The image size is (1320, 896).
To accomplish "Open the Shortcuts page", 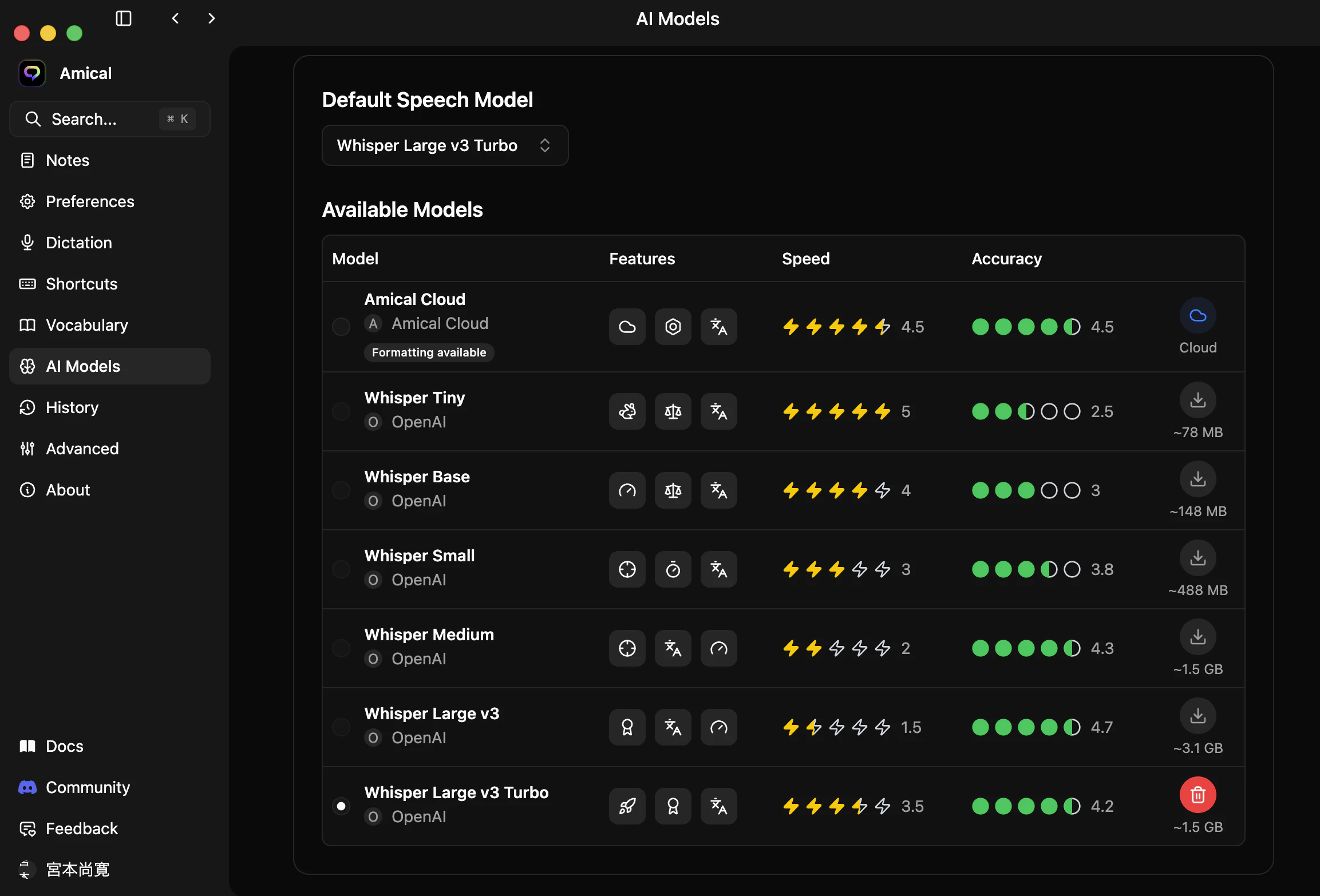I will (110, 284).
